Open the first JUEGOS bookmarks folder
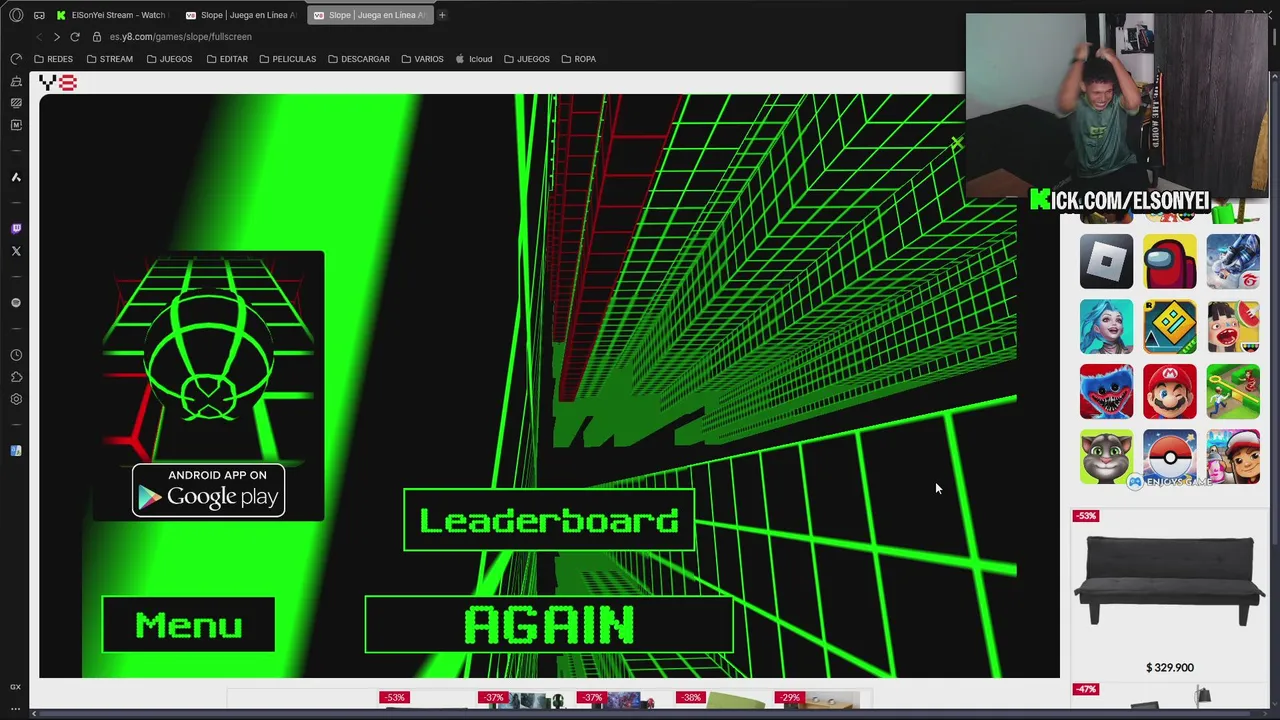 coord(169,59)
